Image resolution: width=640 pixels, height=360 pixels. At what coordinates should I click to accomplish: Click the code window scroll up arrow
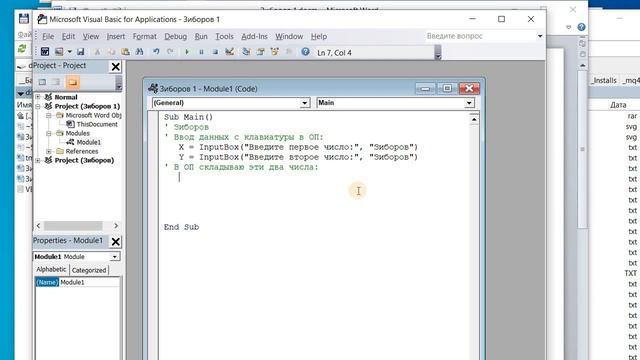(x=474, y=120)
